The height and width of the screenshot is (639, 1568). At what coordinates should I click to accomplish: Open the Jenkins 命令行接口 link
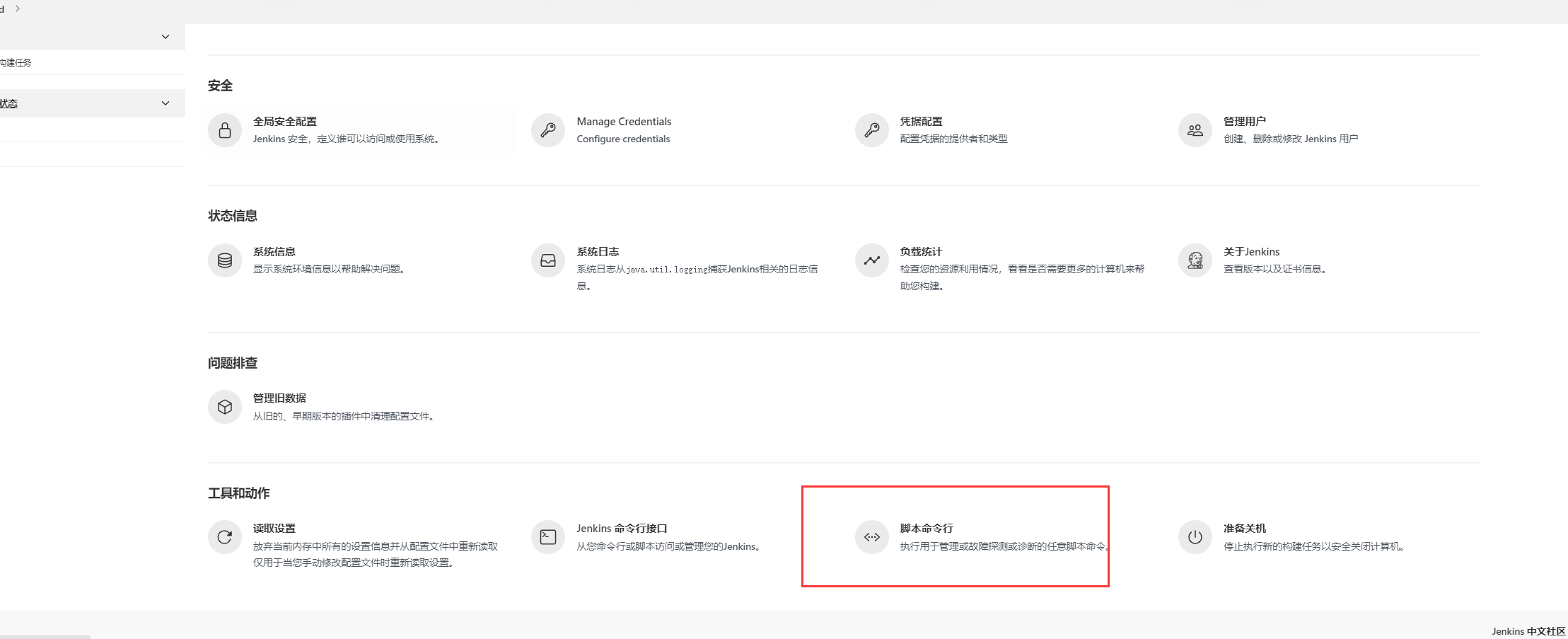(x=622, y=529)
